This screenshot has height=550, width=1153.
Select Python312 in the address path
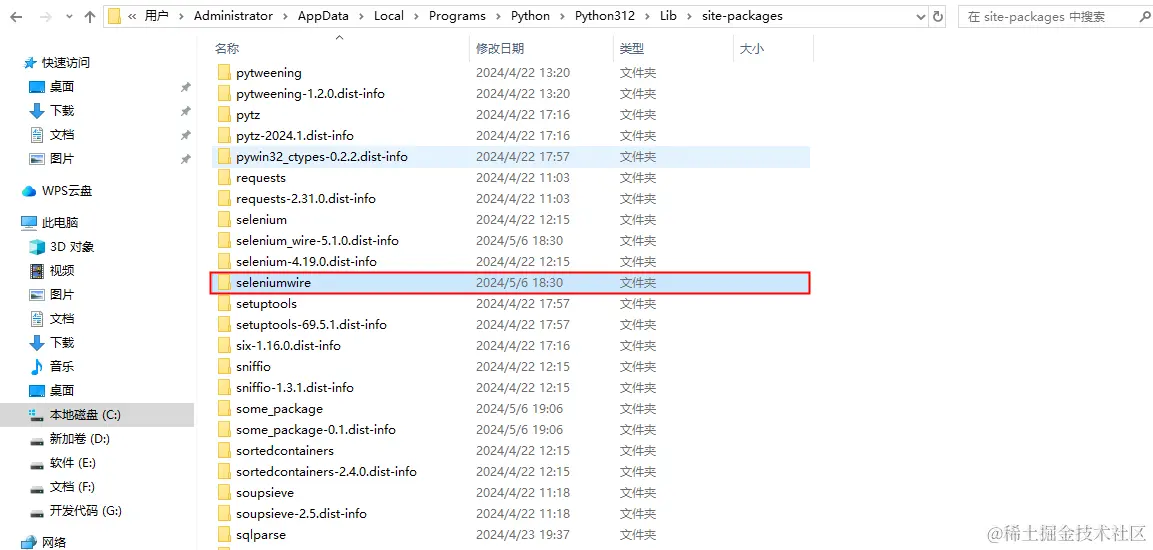point(604,16)
